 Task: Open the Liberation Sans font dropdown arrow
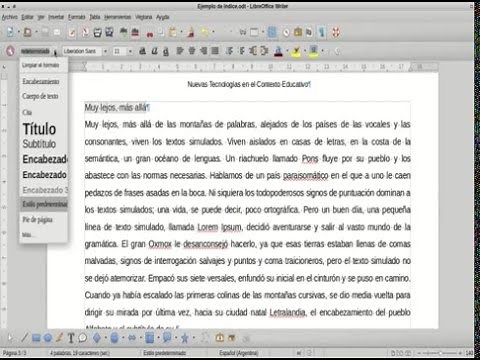point(105,51)
